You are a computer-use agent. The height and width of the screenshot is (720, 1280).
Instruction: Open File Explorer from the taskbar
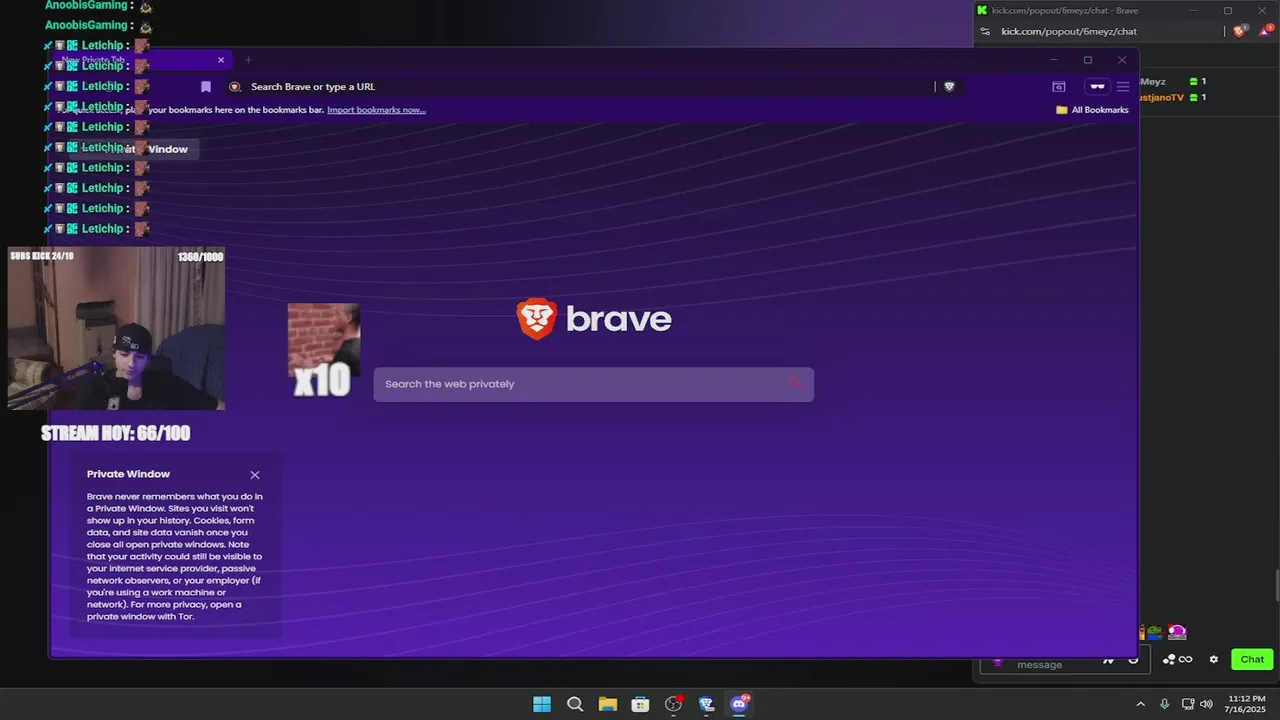pos(608,704)
